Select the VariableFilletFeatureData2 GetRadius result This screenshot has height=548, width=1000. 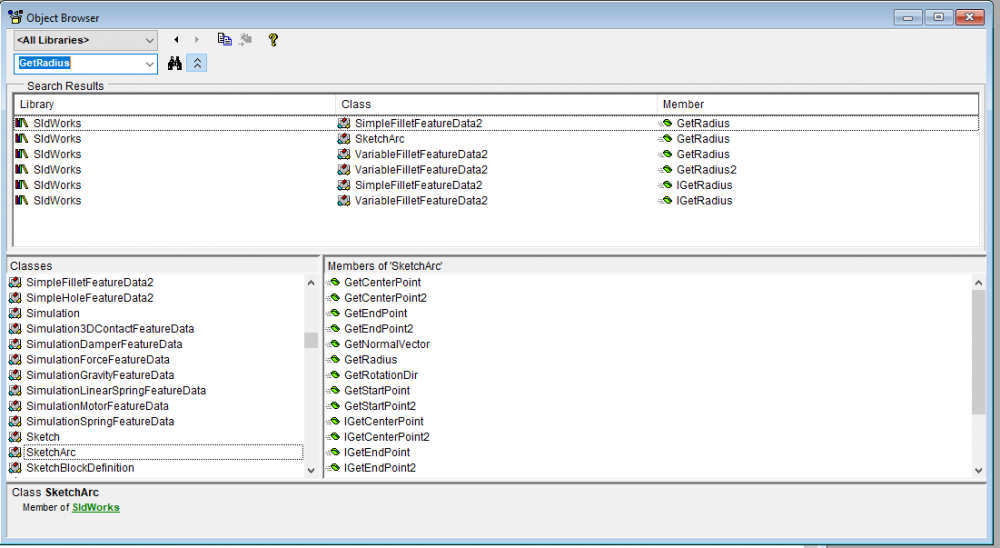click(496, 154)
